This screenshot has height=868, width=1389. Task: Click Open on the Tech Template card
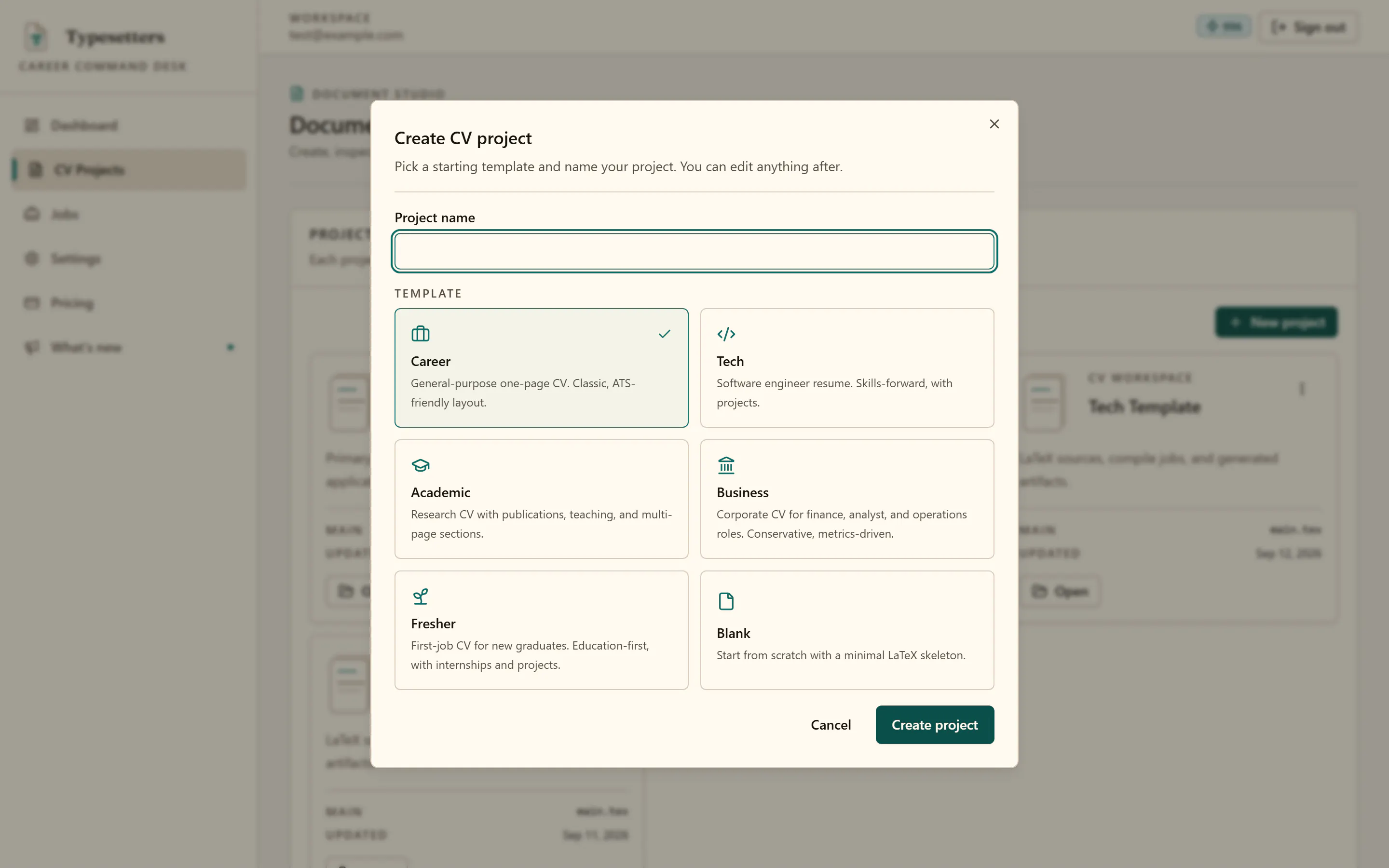(x=1060, y=591)
